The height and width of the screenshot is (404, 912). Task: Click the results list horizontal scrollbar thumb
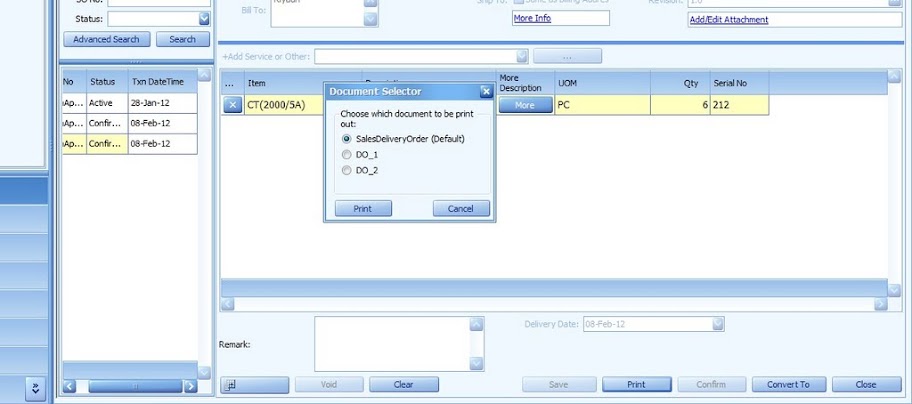click(x=136, y=386)
